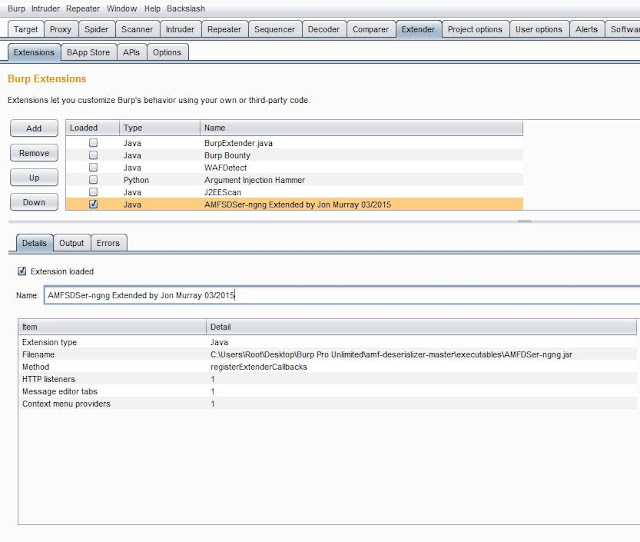Image resolution: width=640 pixels, height=542 pixels.
Task: Toggle Loaded checkbox for WAFDetect
Action: pyautogui.click(x=93, y=167)
